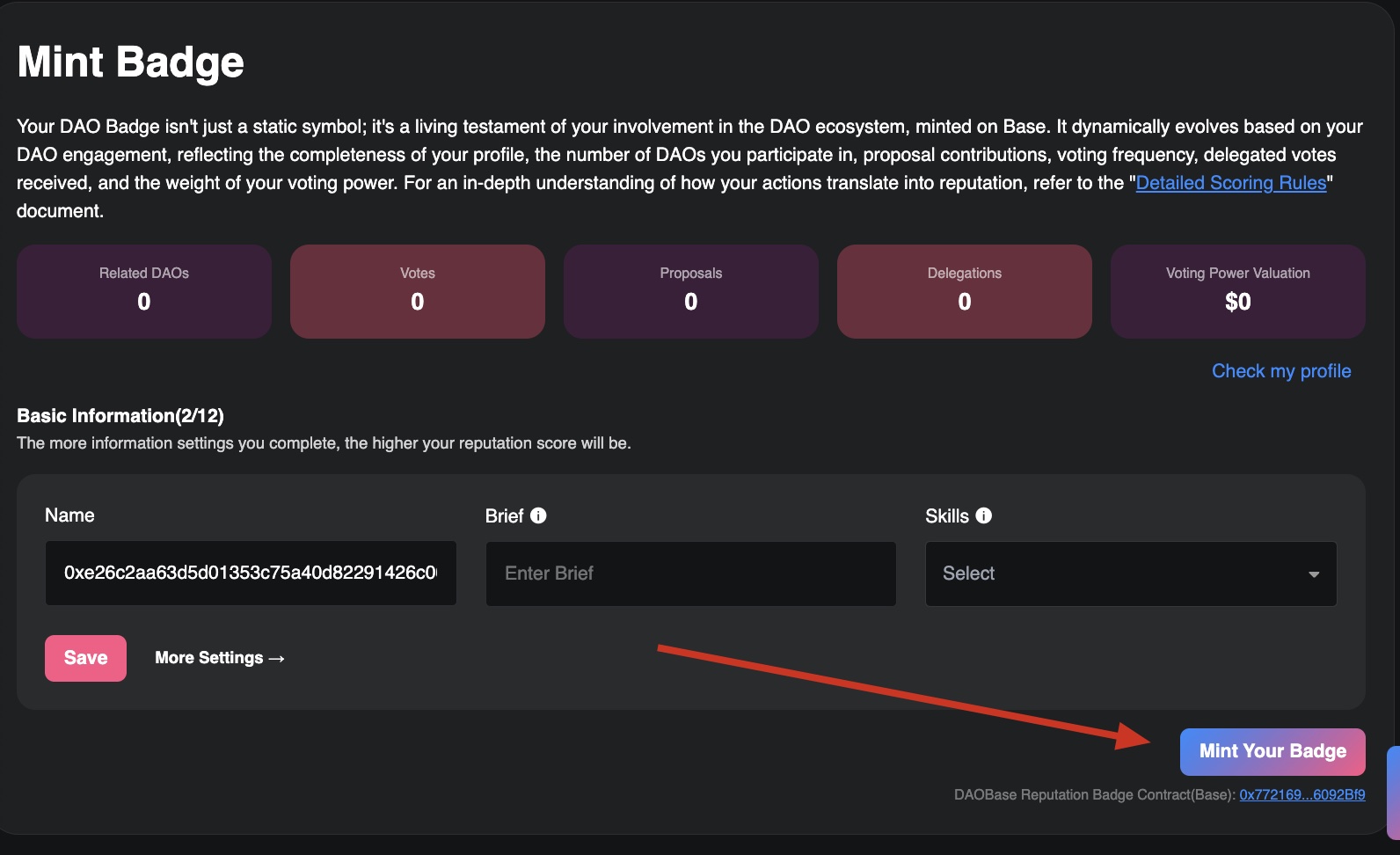
Task: Click the Proposals stat card
Action: coord(691,291)
